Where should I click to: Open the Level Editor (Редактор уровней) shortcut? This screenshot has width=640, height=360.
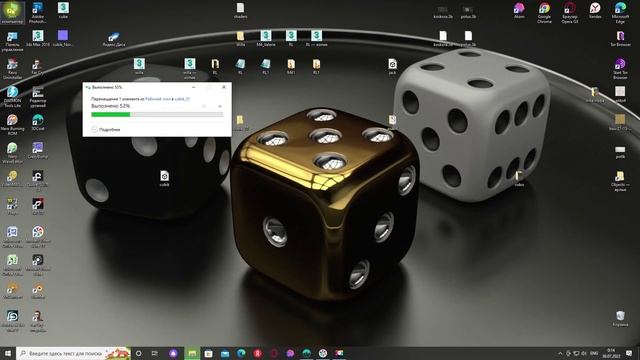click(x=38, y=97)
